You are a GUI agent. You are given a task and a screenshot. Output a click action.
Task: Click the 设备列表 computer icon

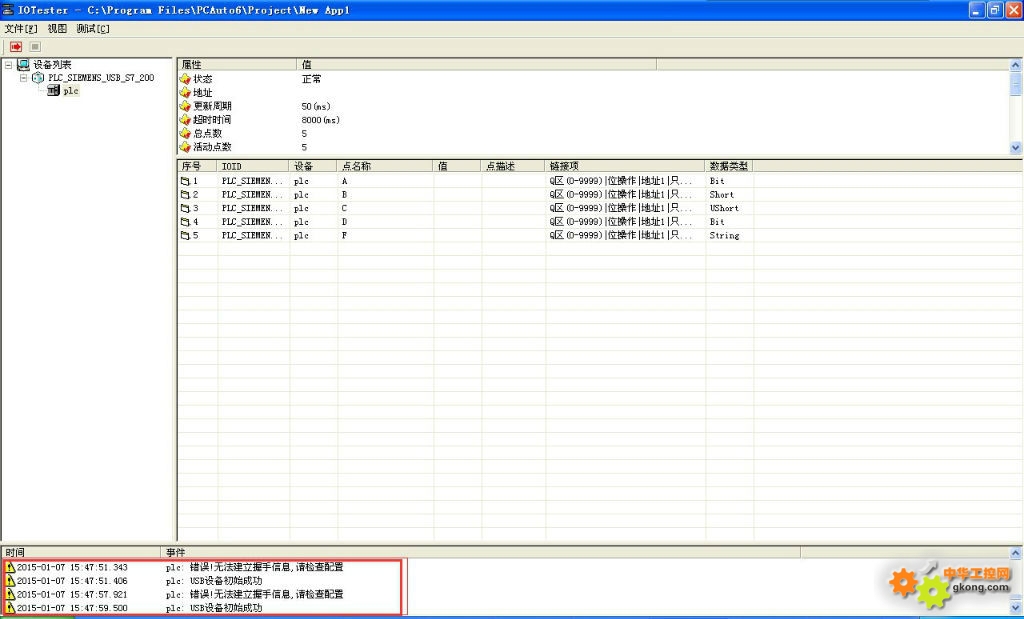pyautogui.click(x=24, y=65)
